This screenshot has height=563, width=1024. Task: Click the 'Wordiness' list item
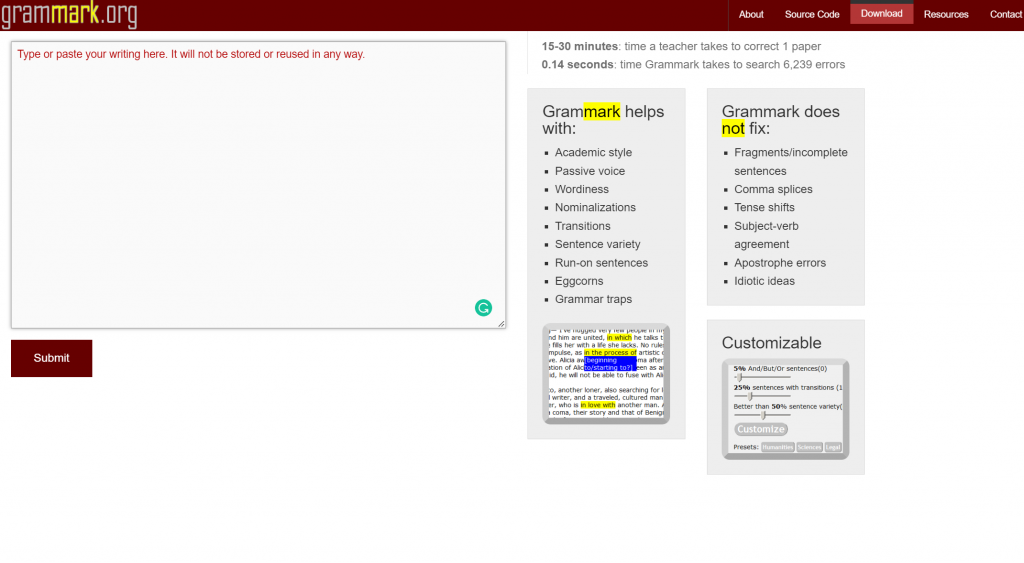pyautogui.click(x=581, y=189)
